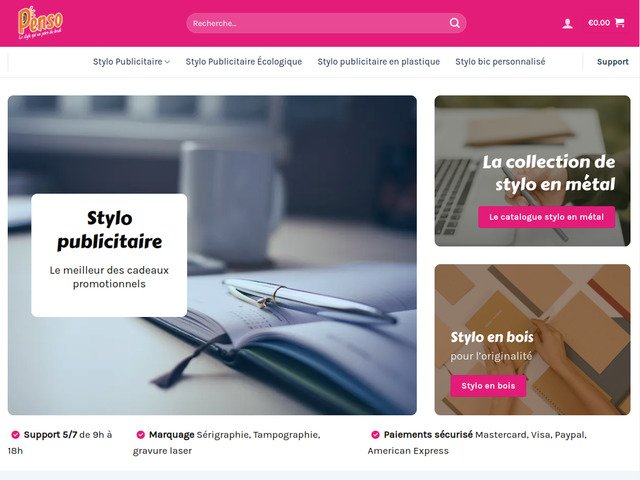640x480 pixels.
Task: Open the Stylo publicitaire hero banner
Action: point(212,255)
